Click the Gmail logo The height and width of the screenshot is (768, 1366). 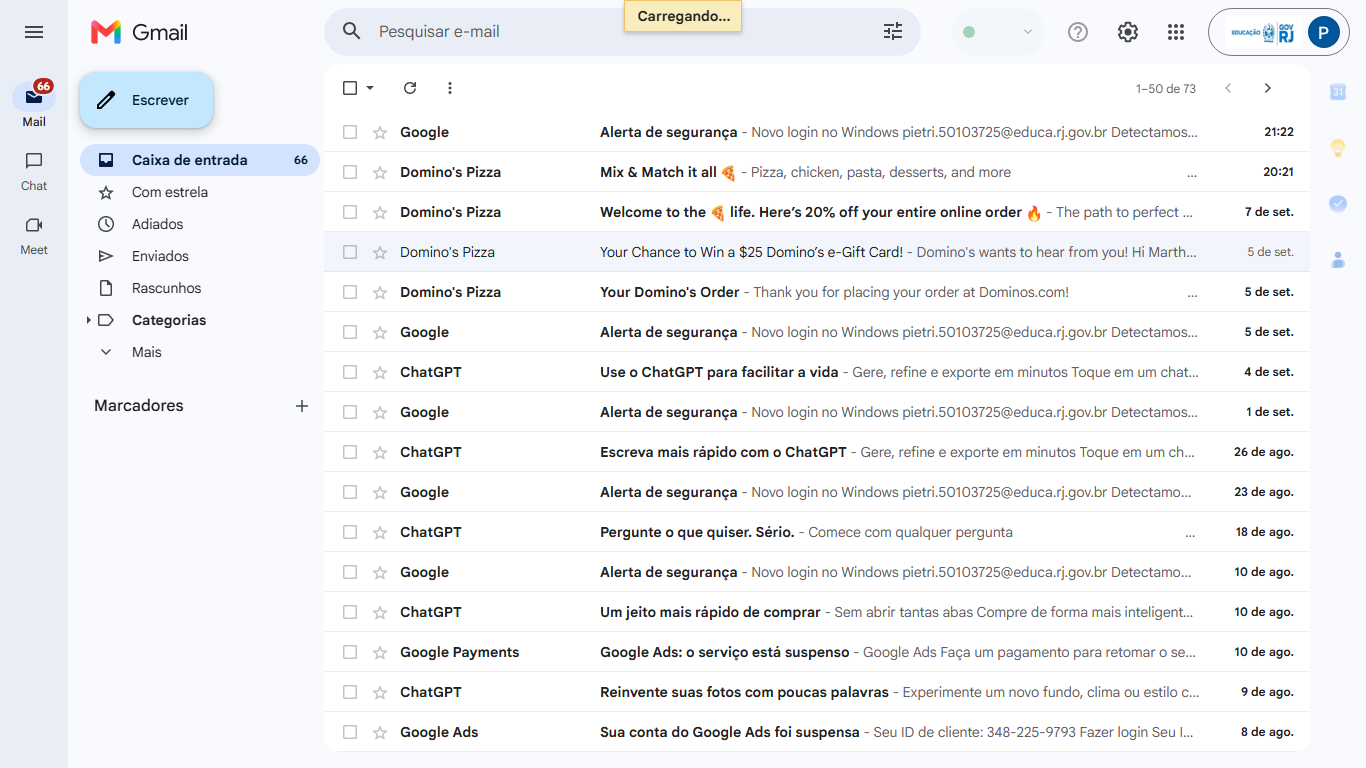coord(139,32)
